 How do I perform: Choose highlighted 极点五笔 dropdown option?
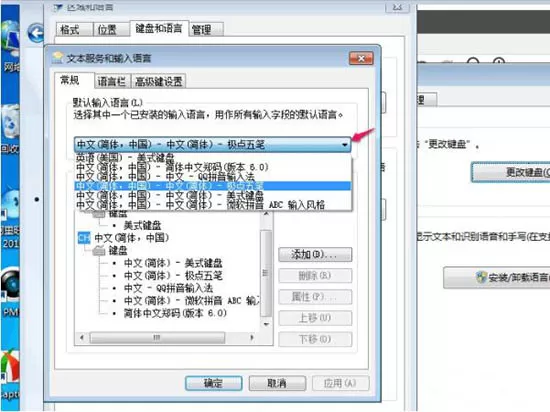213,186
